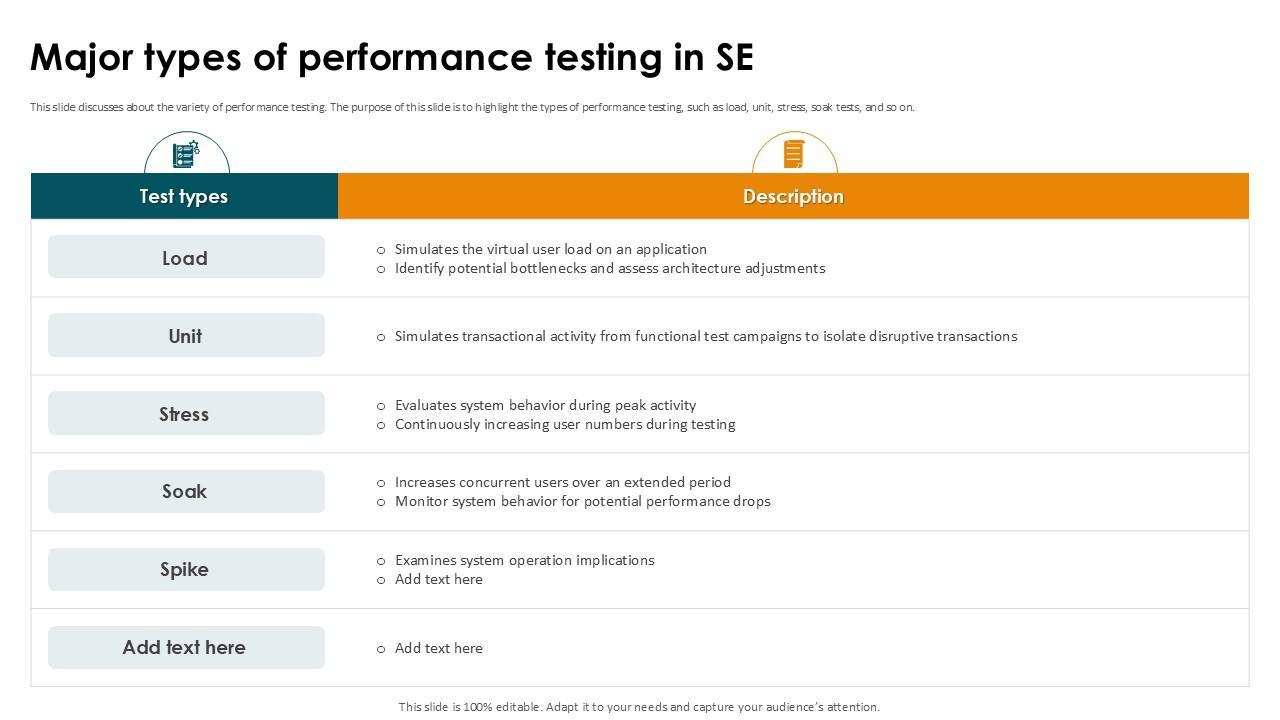This screenshot has height=720, width=1280.
Task: Click 'Identify potential bottlenecks' bullet text
Action: [609, 268]
